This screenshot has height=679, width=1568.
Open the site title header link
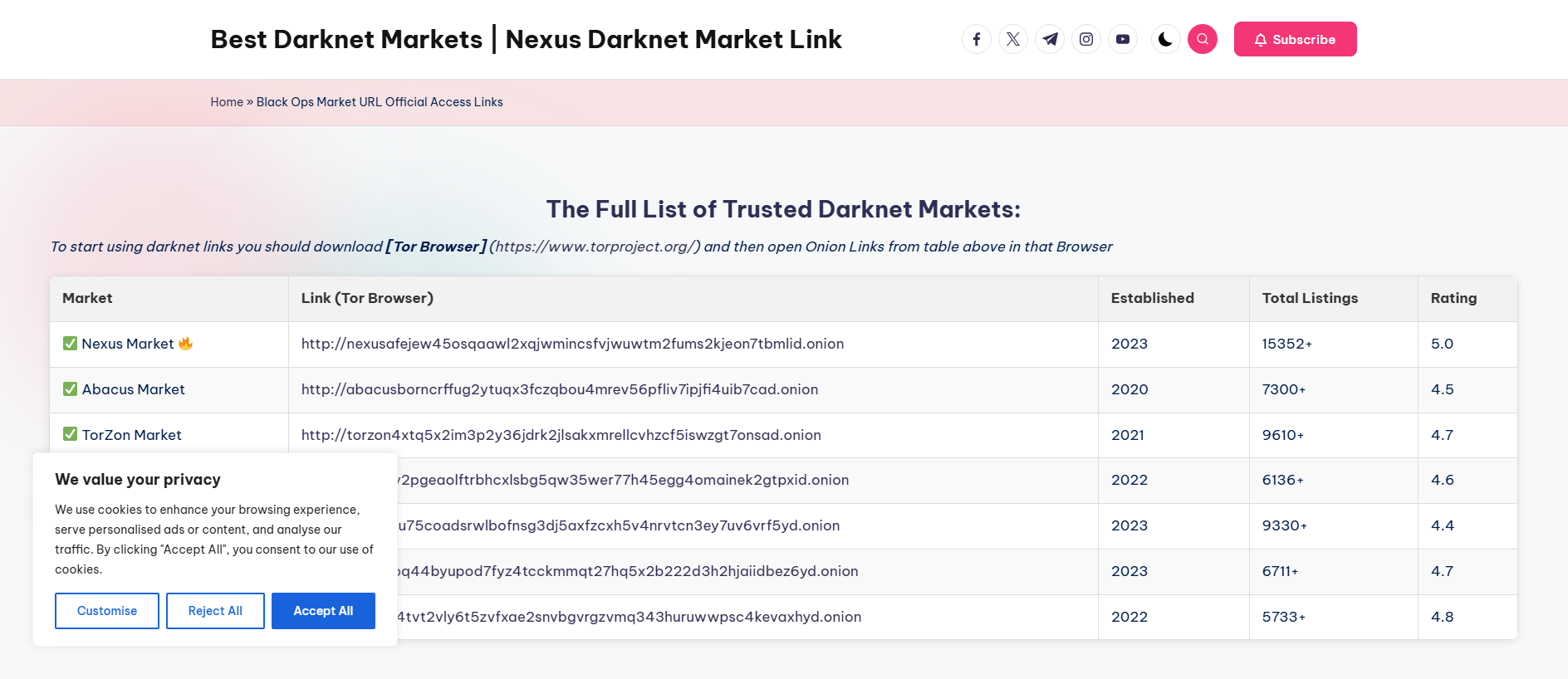[x=526, y=39]
